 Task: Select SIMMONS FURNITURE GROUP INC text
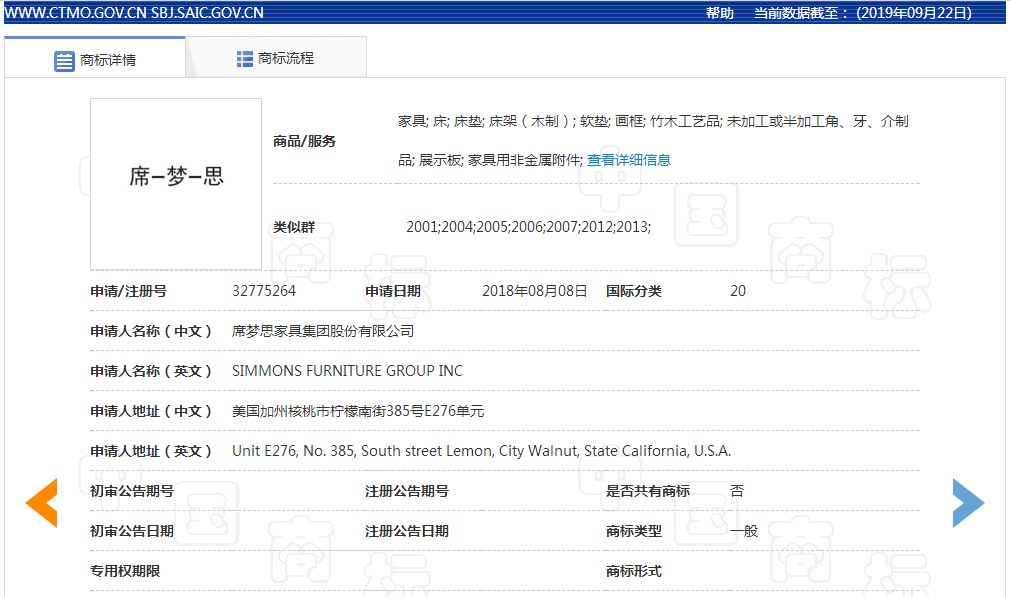click(x=348, y=371)
